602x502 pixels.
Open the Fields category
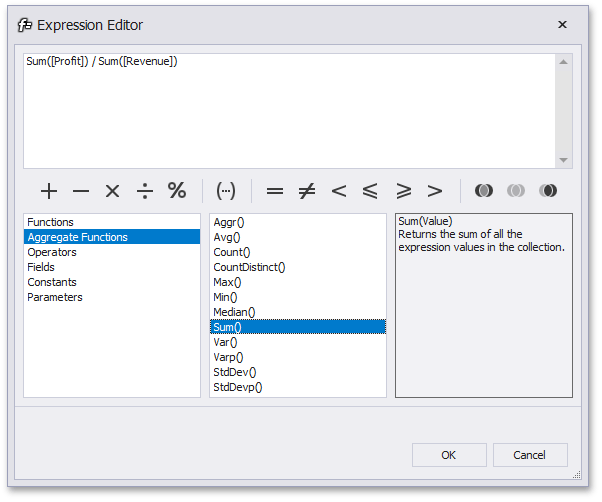pyautogui.click(x=41, y=267)
